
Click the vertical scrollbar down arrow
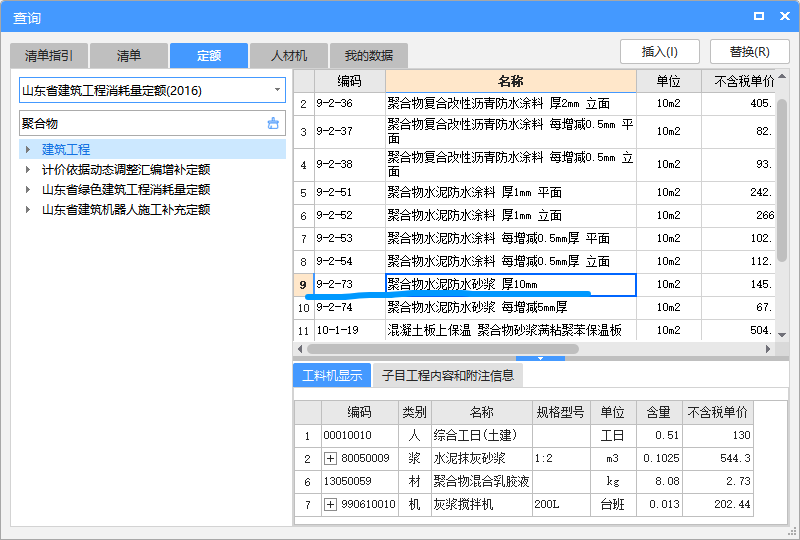click(x=782, y=335)
